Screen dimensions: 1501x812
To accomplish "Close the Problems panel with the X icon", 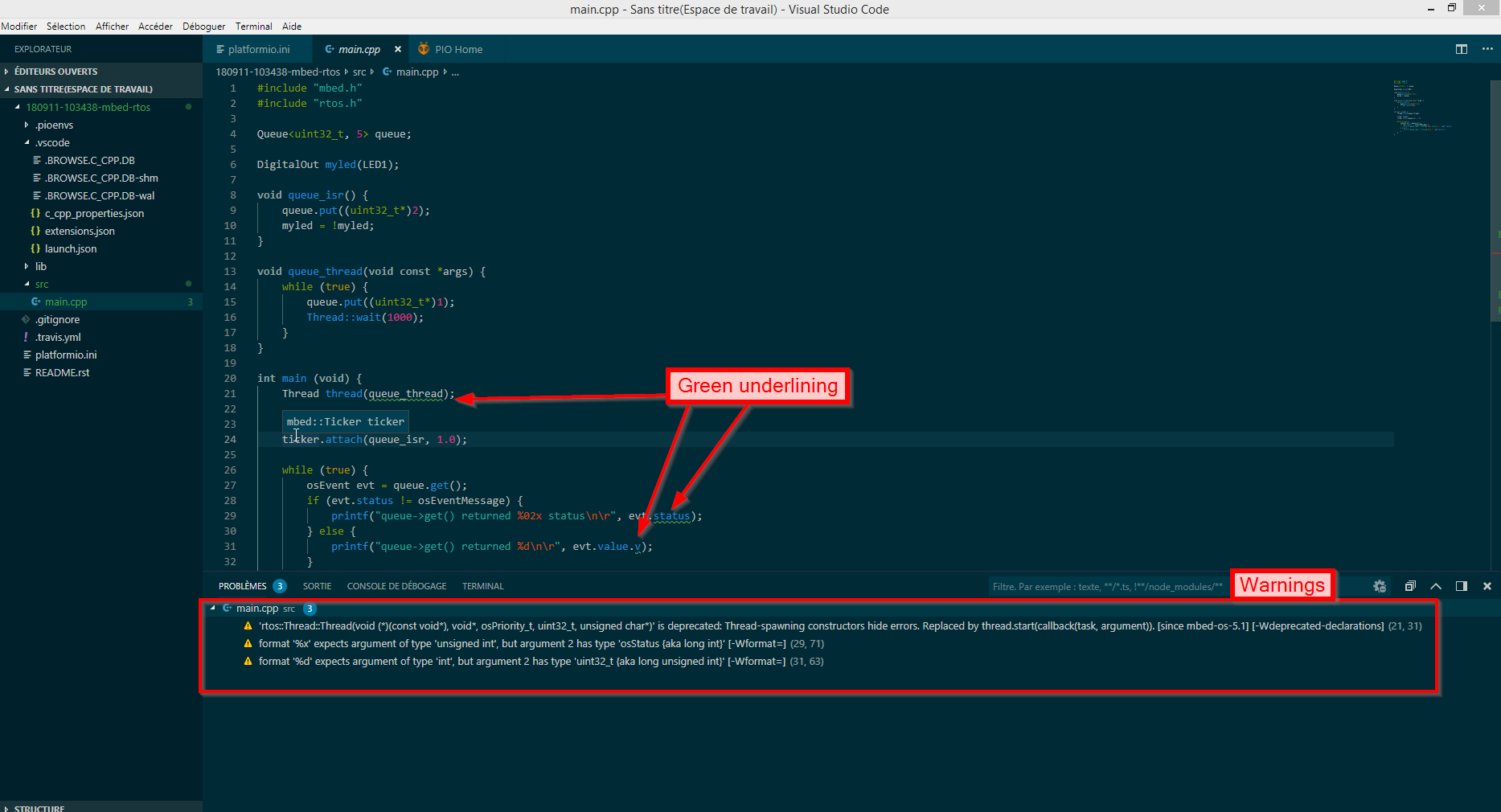I will [1487, 586].
